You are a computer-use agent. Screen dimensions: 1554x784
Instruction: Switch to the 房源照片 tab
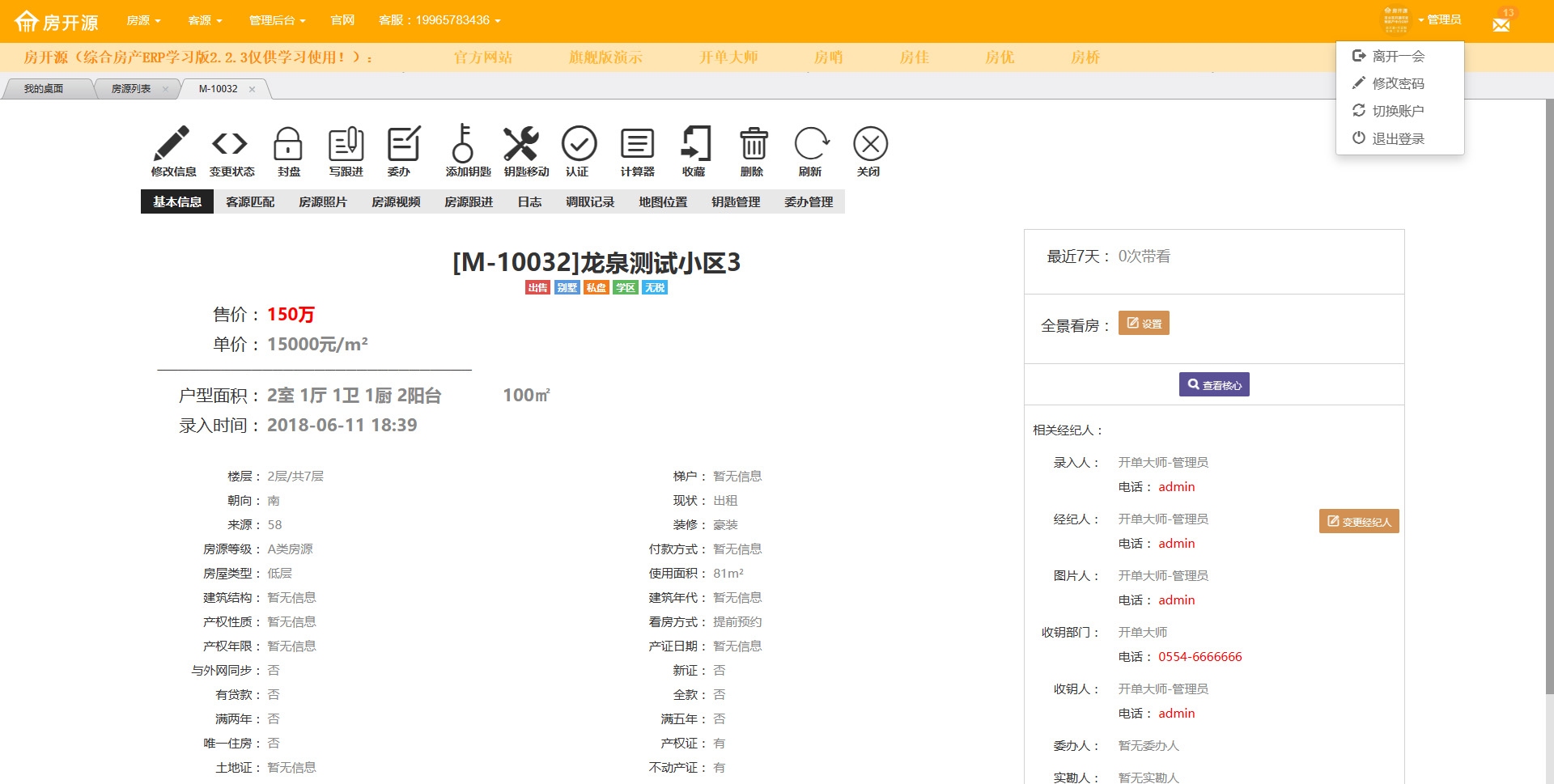322,202
